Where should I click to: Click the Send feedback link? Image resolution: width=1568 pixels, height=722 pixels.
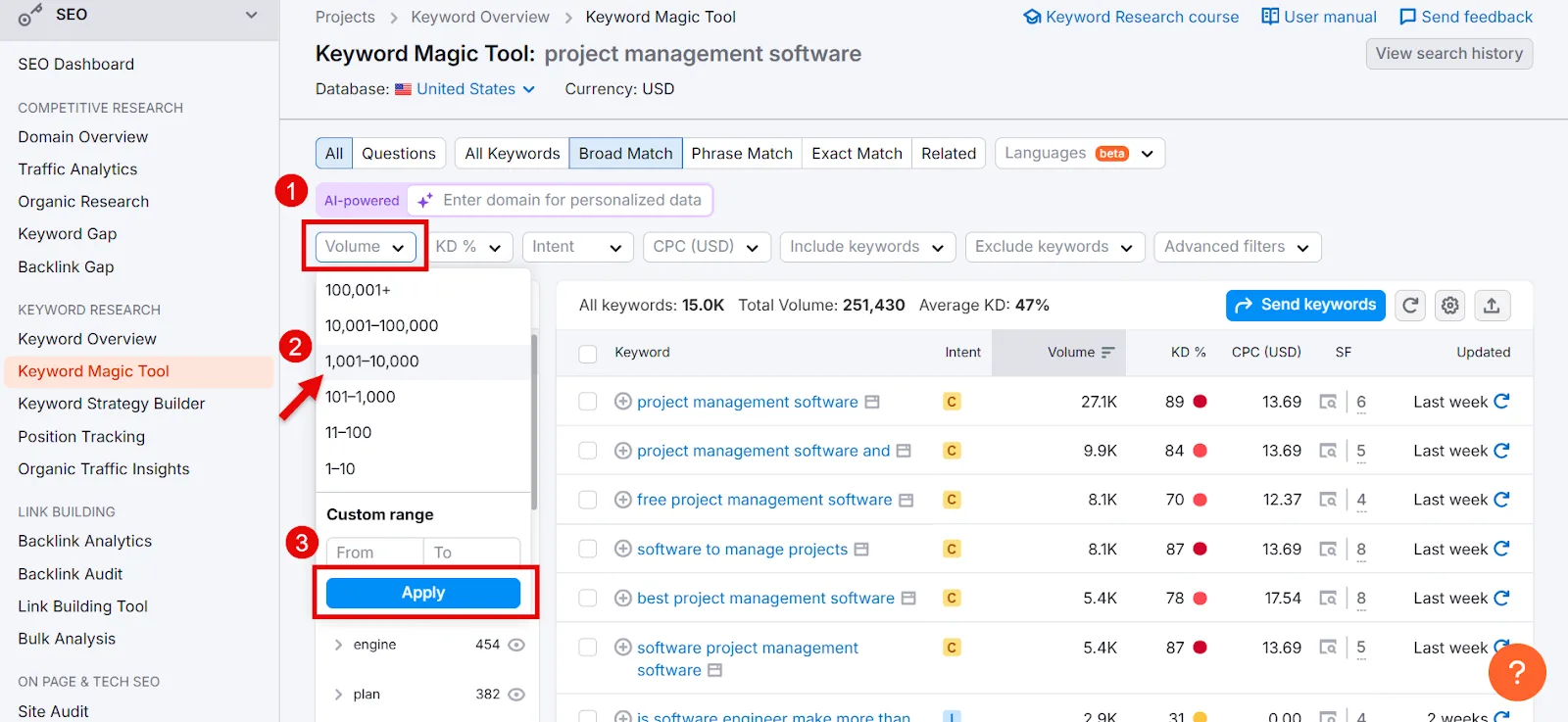1466,17
